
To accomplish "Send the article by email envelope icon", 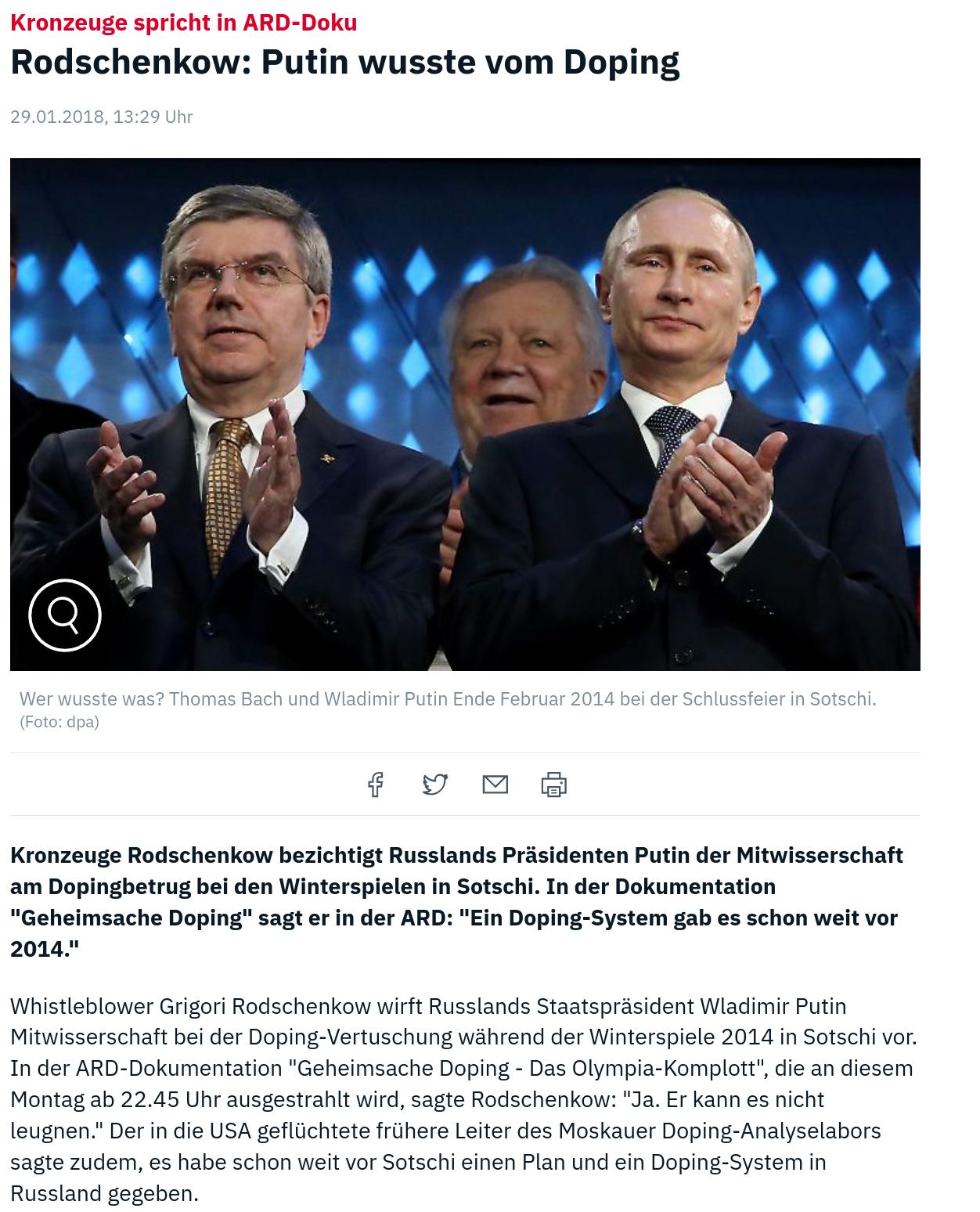I will pyautogui.click(x=495, y=784).
